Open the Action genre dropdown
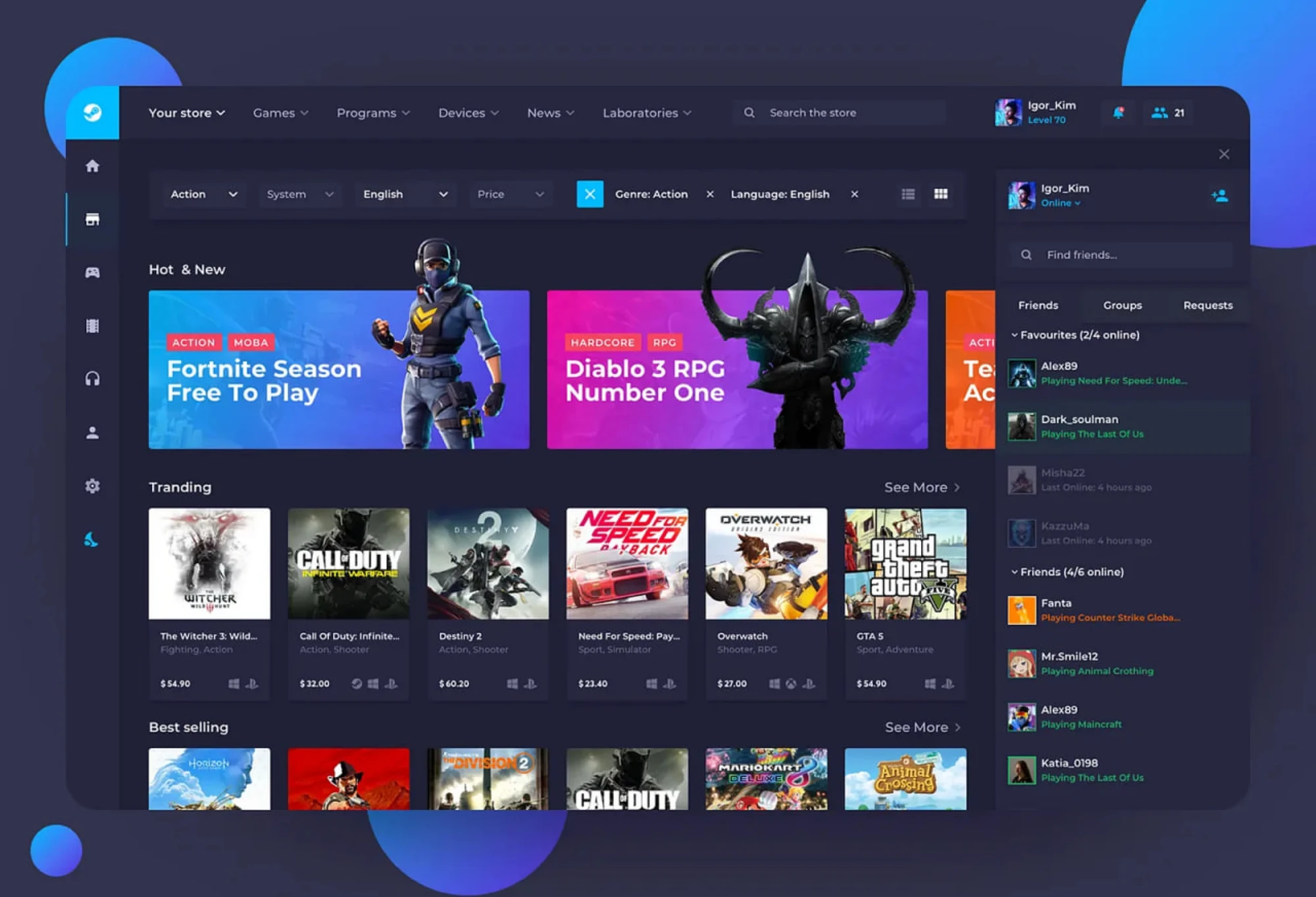 [x=203, y=194]
